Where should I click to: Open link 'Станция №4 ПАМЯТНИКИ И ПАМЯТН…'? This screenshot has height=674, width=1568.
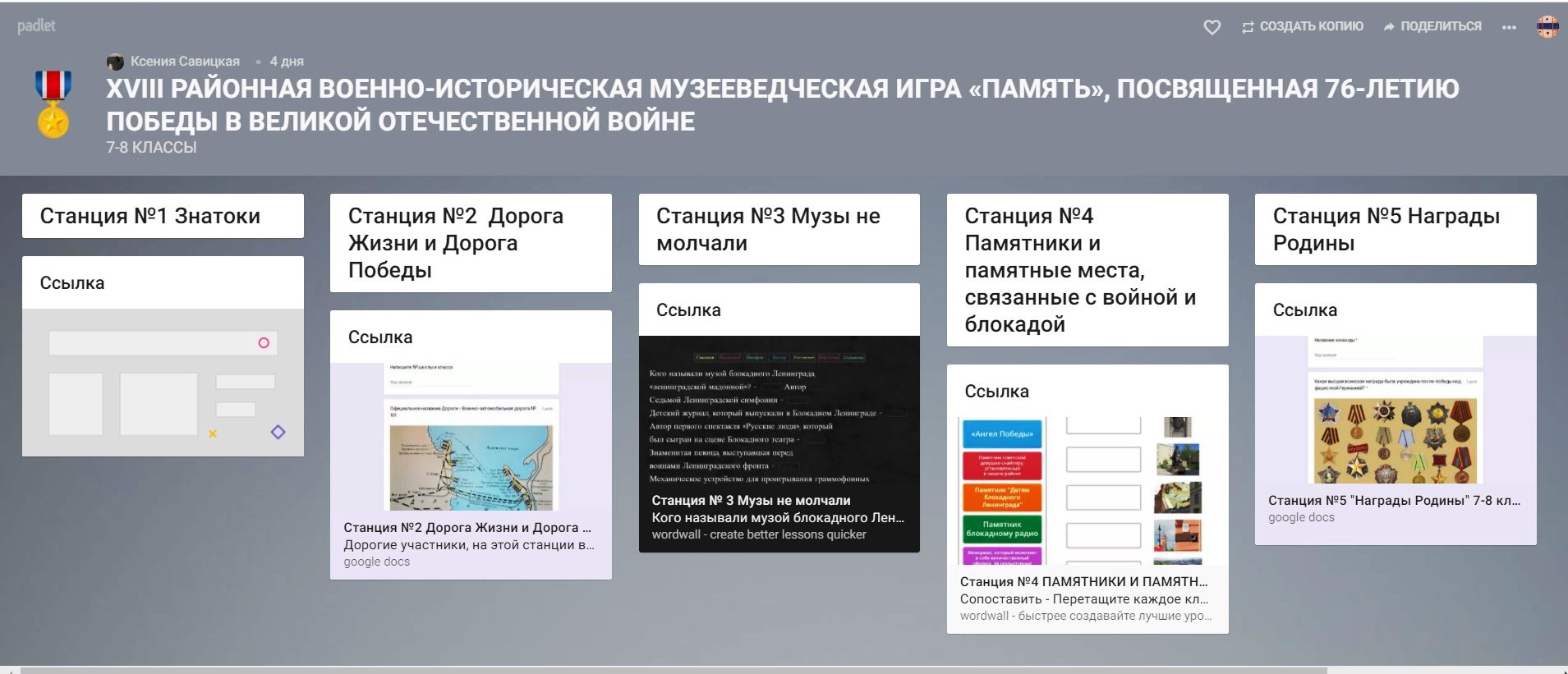coord(1084,582)
